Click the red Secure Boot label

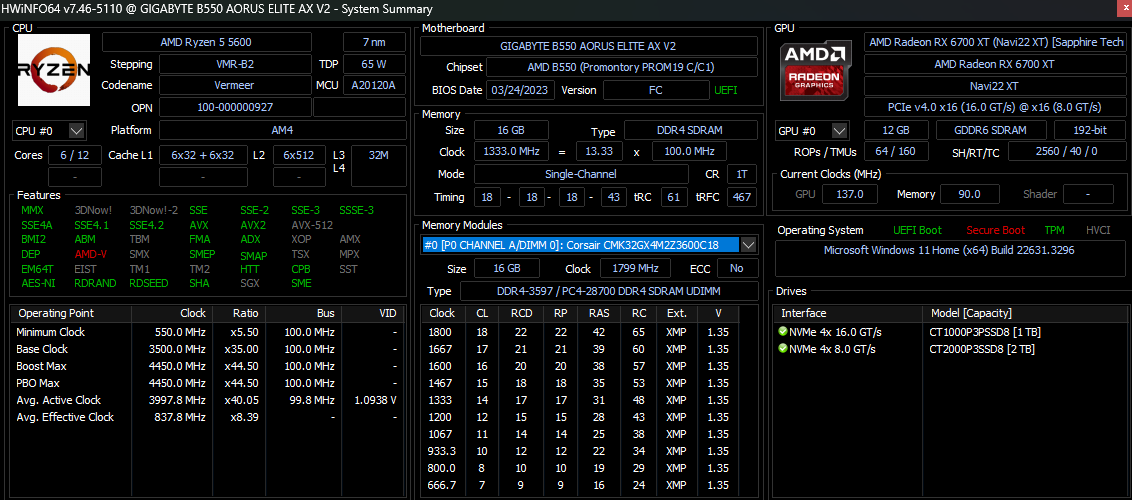point(996,230)
